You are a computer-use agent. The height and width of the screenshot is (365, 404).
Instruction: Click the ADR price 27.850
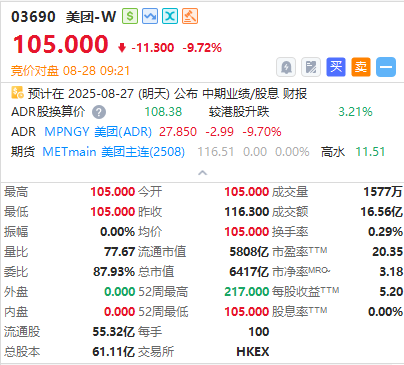click(x=178, y=132)
